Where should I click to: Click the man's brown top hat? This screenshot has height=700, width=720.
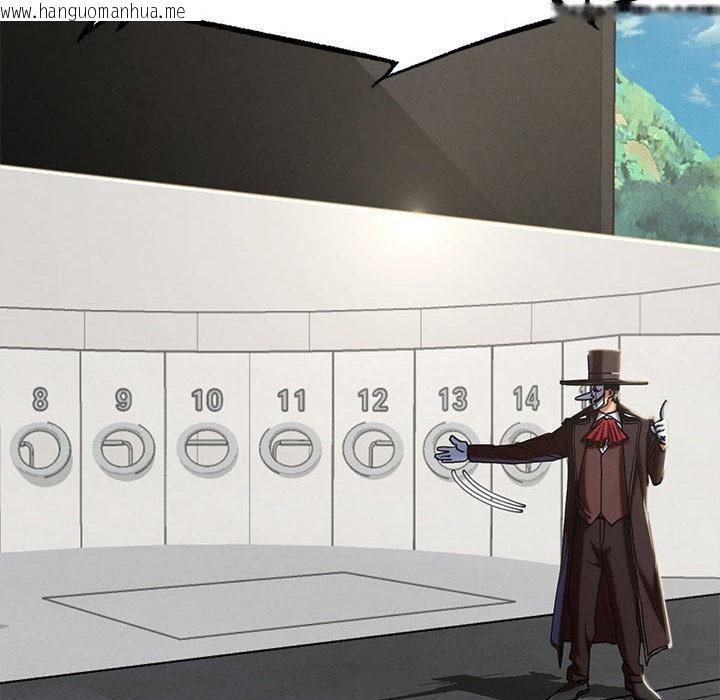(x=603, y=368)
